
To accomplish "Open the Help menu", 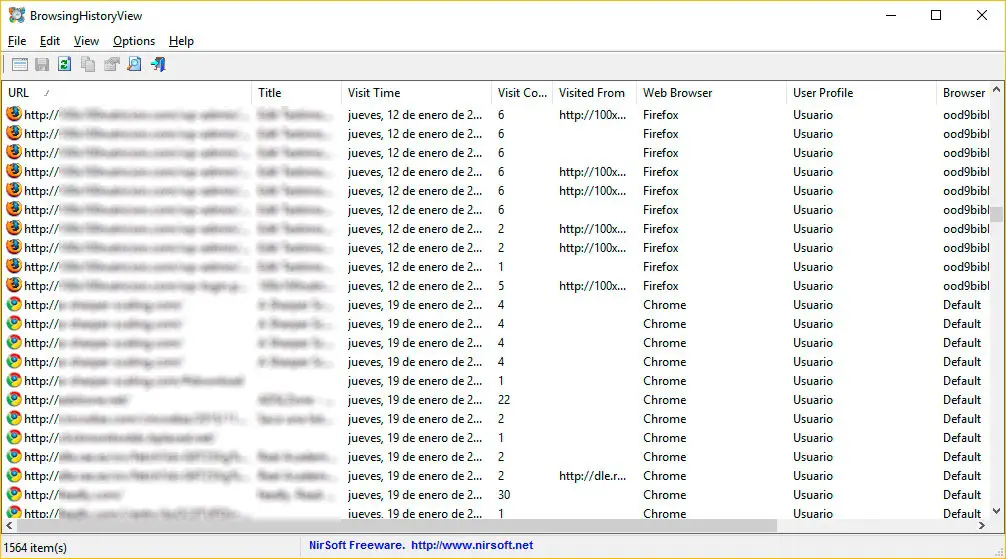I will (181, 41).
